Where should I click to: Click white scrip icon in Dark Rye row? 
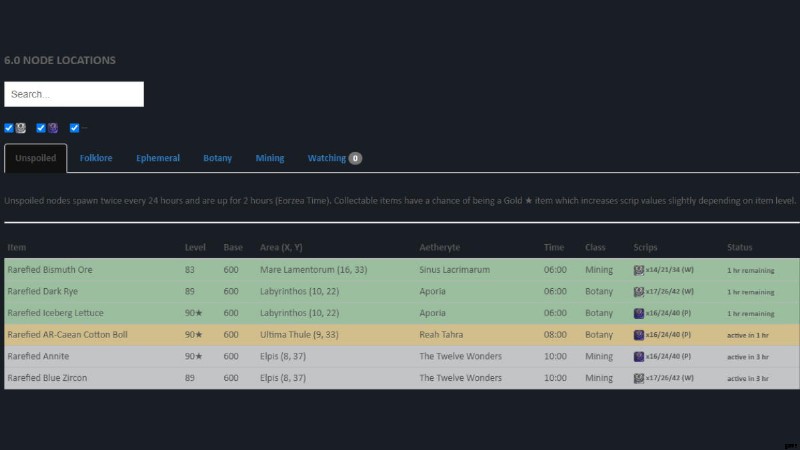click(x=639, y=292)
